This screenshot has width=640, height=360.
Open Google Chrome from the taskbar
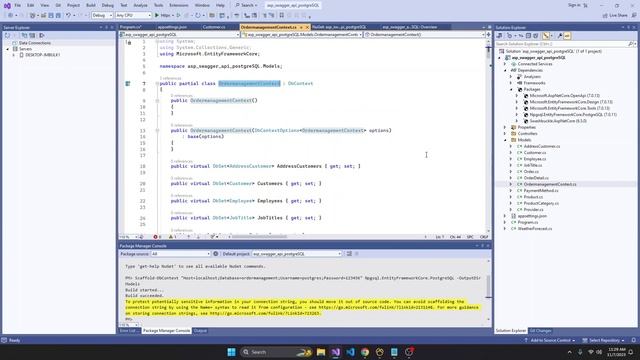tap(365, 352)
